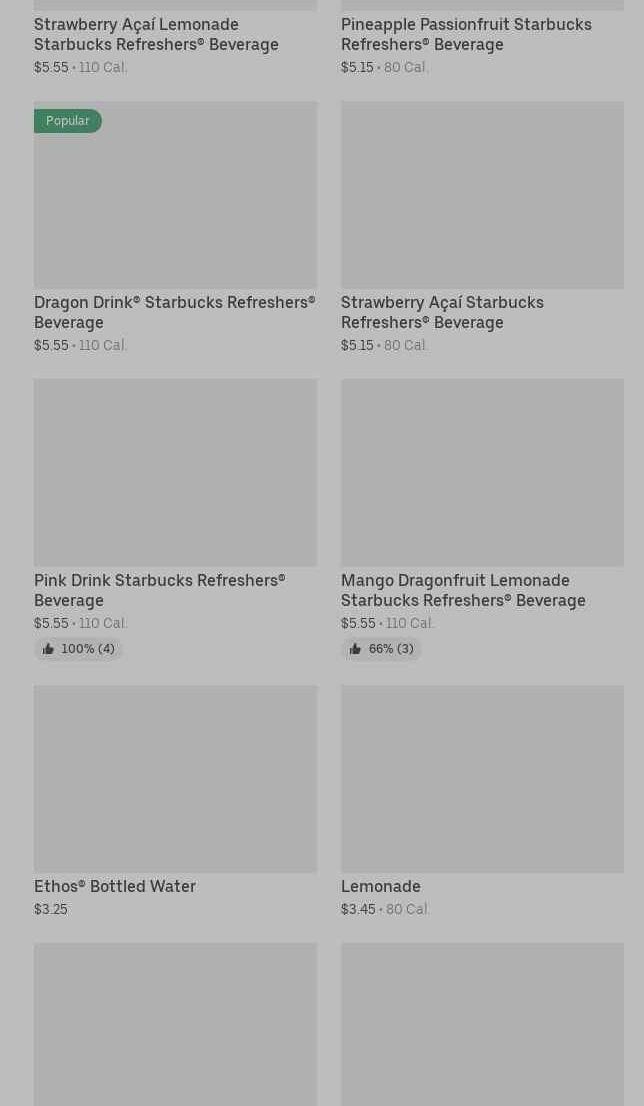Open the Dragon Drink product image
644x1106 pixels.
tap(176, 195)
